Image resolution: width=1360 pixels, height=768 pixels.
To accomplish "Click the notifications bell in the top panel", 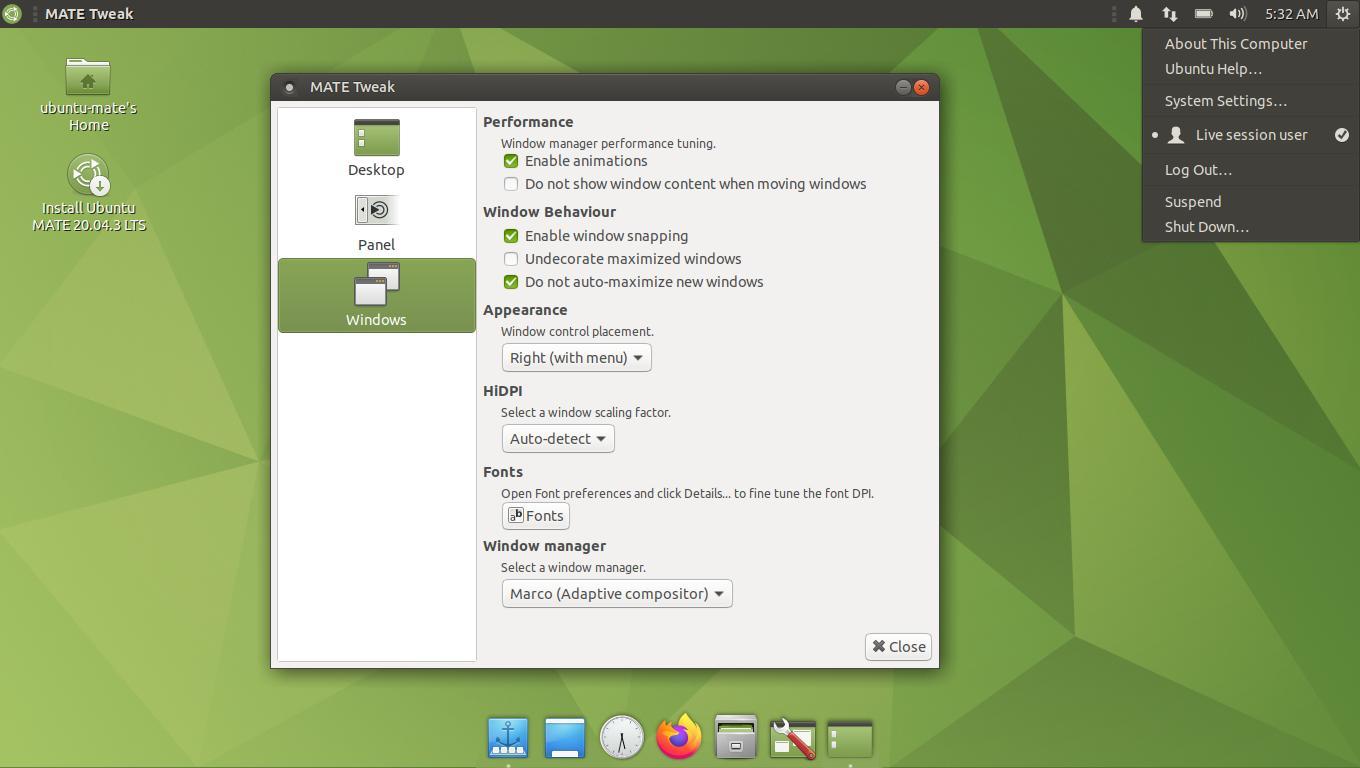I will (1135, 13).
